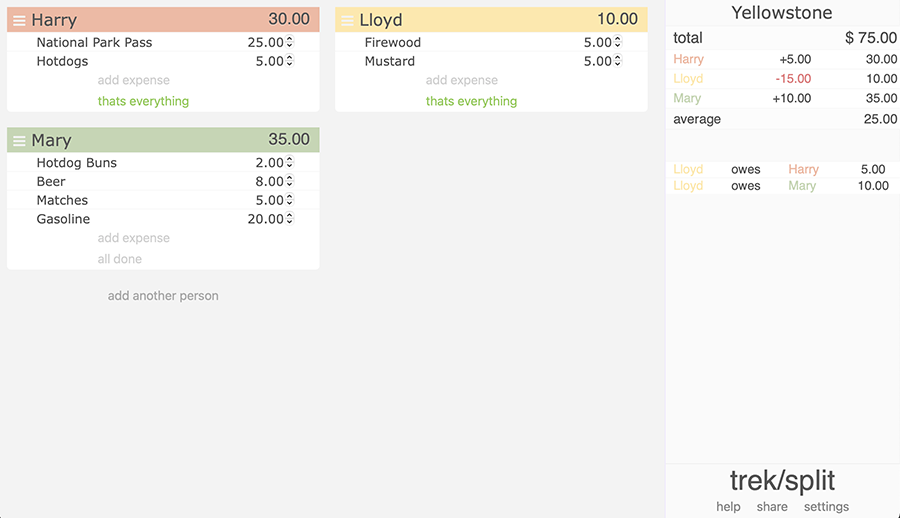Click the hamburger handle icon beside Harry
Image resolution: width=900 pixels, height=518 pixels.
[x=19, y=21]
